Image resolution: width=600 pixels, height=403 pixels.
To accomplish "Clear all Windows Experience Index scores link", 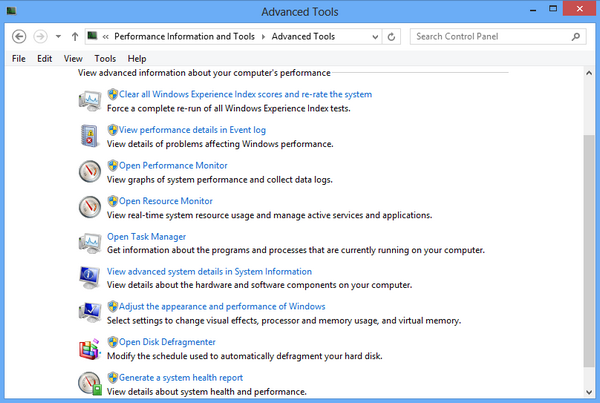I will [245, 94].
